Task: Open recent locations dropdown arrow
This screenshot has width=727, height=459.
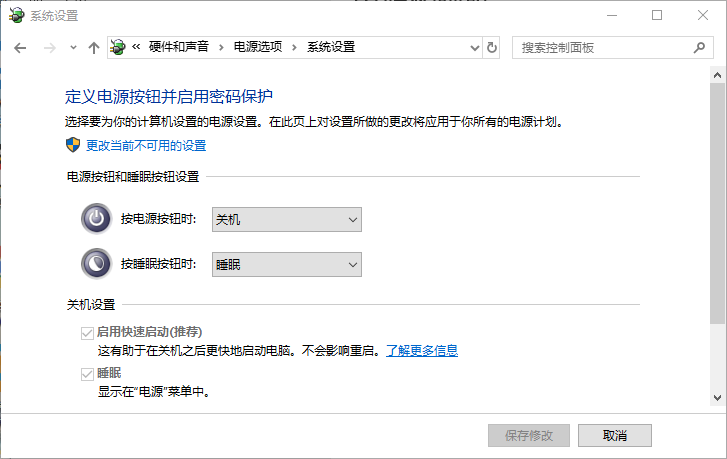Action: click(x=73, y=47)
